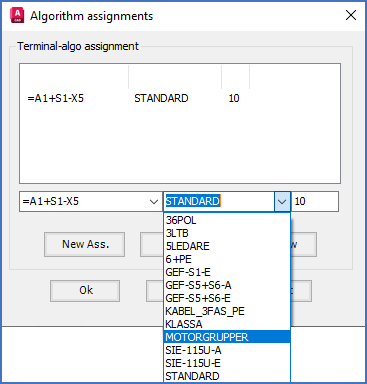Confirm with the Ok button

coord(85,291)
